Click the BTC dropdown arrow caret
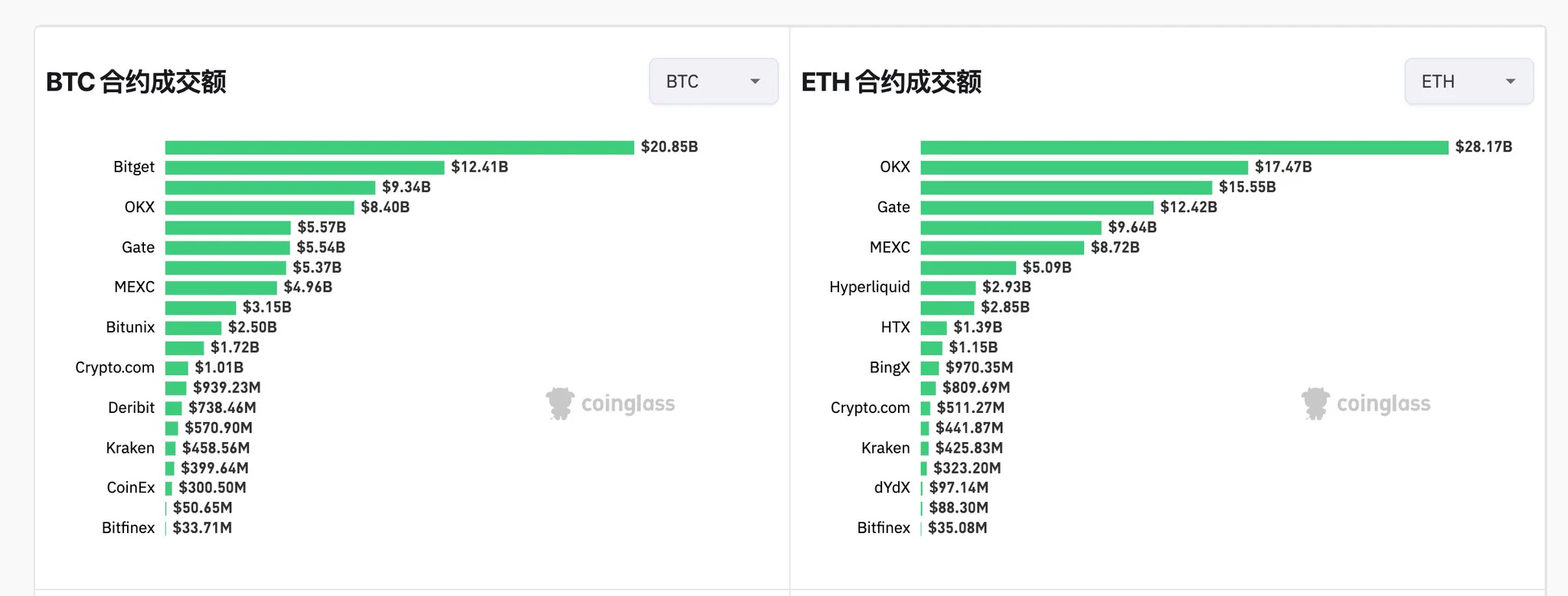This screenshot has width=1568, height=596. [x=755, y=81]
